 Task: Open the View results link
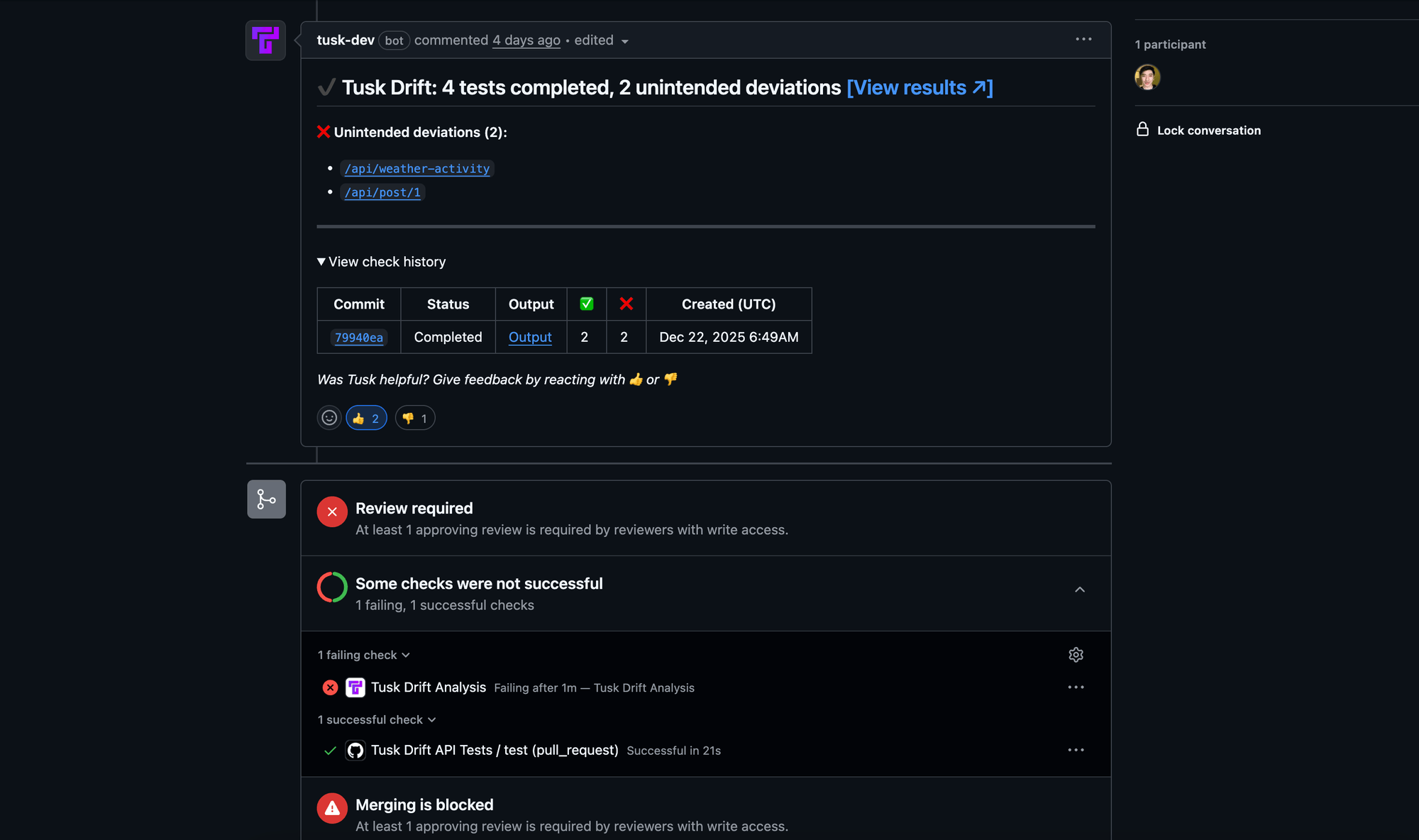click(x=920, y=87)
